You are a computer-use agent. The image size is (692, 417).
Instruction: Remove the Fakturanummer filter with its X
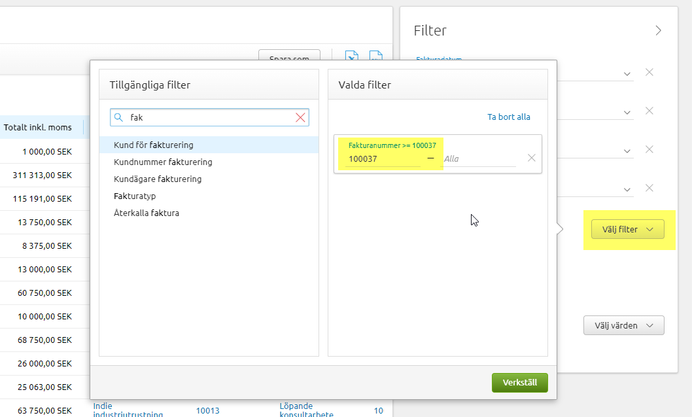[531, 158]
